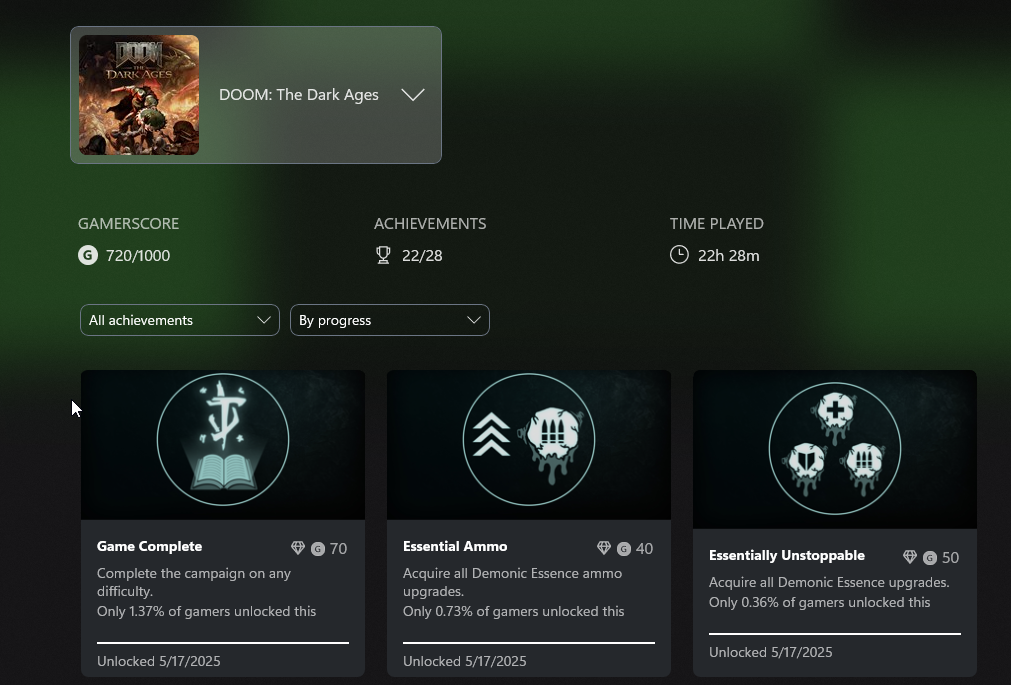This screenshot has width=1011, height=685.
Task: Click "Acquire all Demonic Essence ammo upgrades." description
Action: pyautogui.click(x=513, y=582)
